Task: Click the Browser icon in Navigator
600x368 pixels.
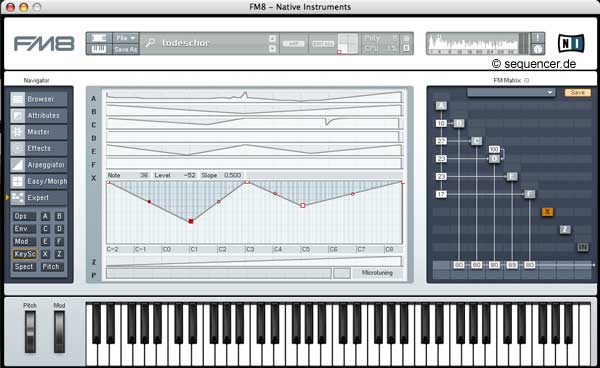Action: [18, 99]
